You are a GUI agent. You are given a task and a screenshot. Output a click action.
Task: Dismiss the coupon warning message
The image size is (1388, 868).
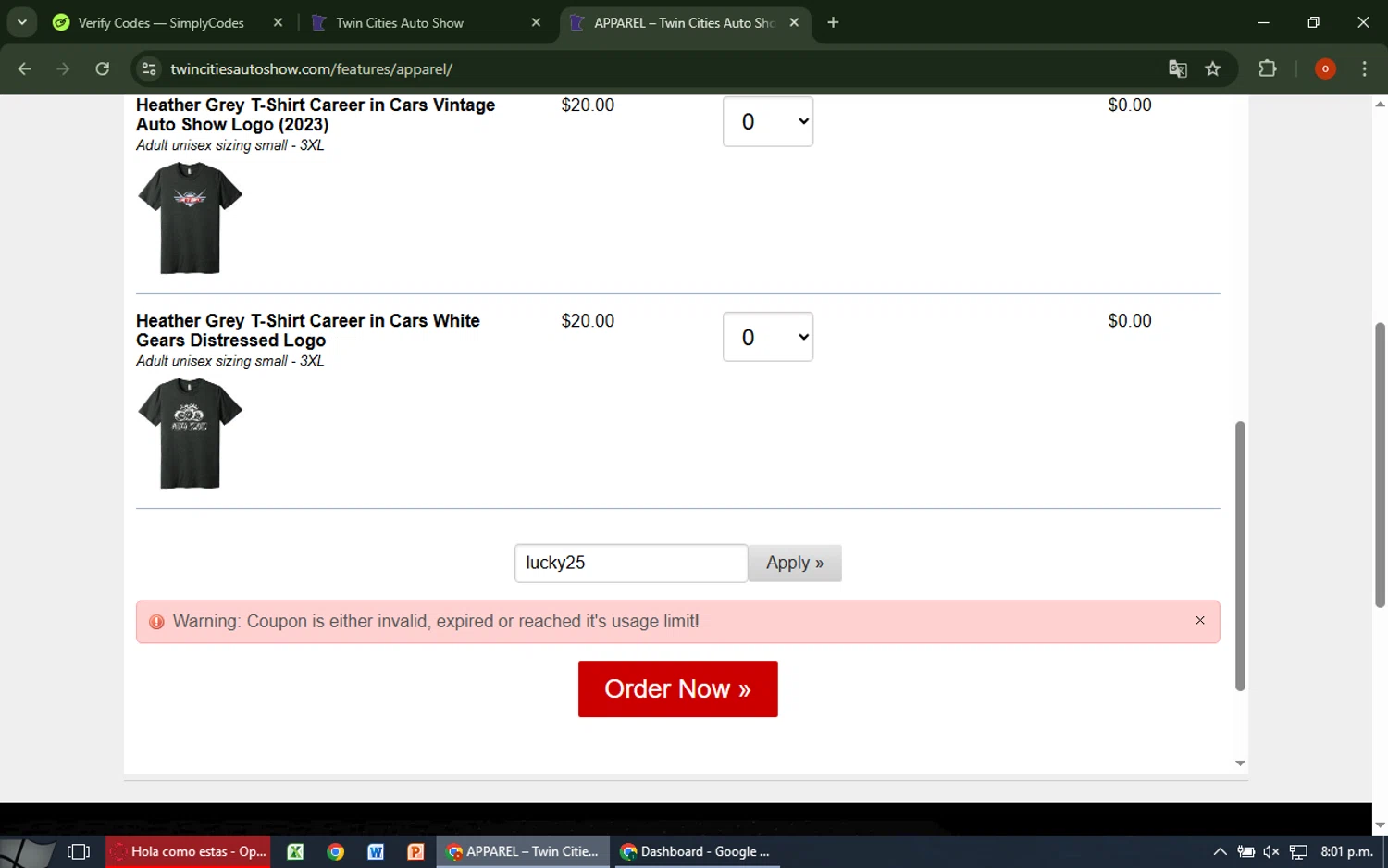1200,621
